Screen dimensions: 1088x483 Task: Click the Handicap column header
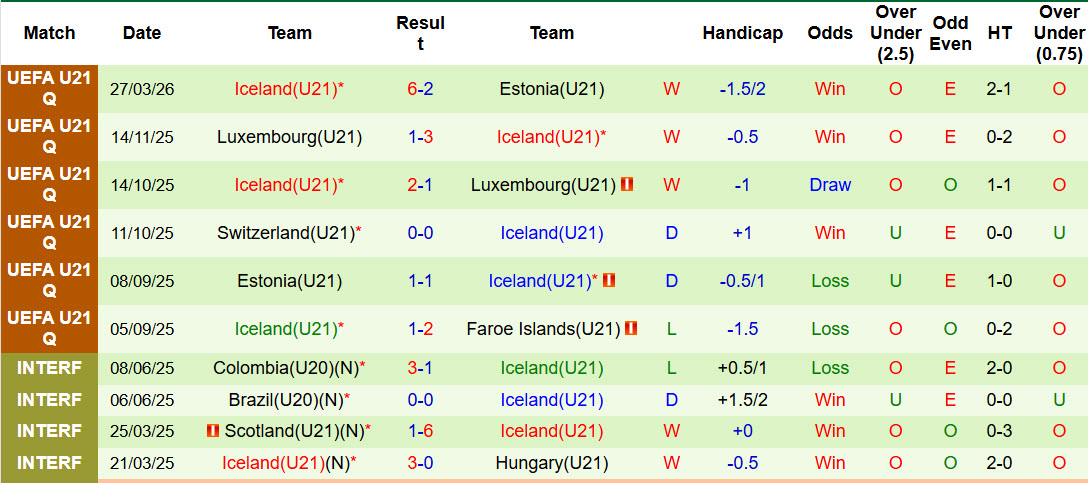pos(742,33)
